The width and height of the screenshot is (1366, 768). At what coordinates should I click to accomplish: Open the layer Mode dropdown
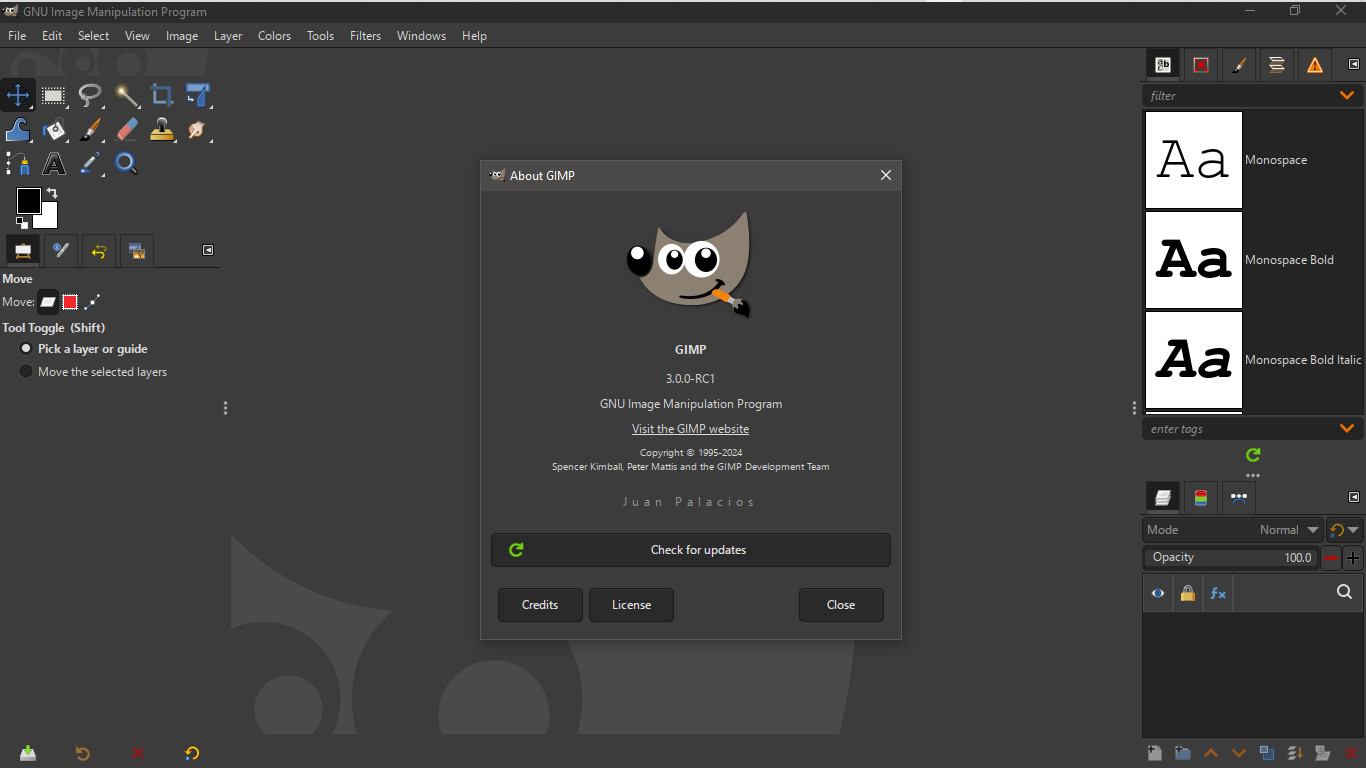pyautogui.click(x=1234, y=530)
